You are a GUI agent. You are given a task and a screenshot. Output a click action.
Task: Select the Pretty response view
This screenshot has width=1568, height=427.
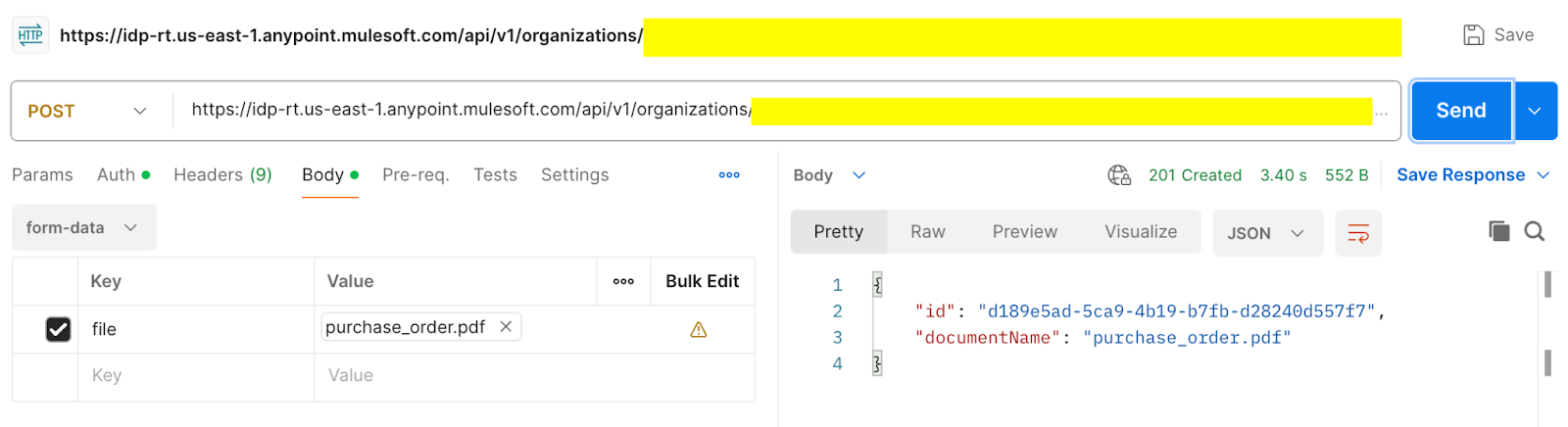839,232
